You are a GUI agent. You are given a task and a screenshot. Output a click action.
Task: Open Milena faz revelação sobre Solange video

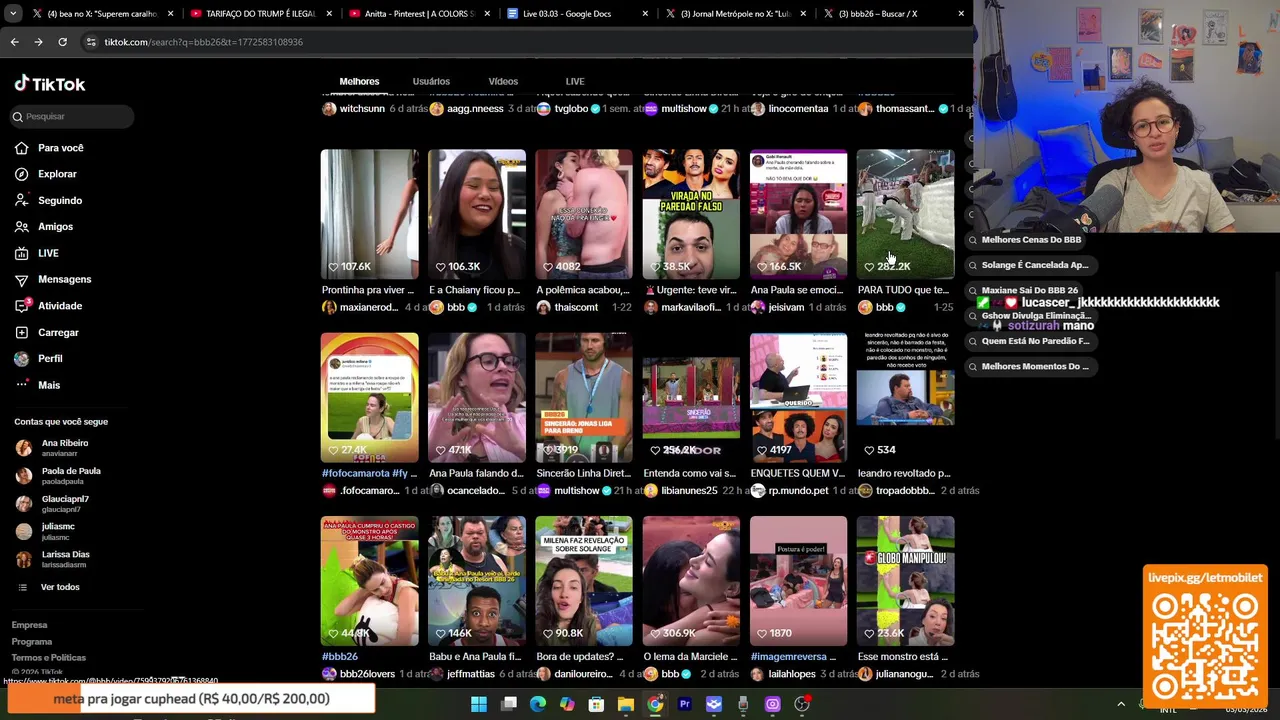pyautogui.click(x=584, y=581)
